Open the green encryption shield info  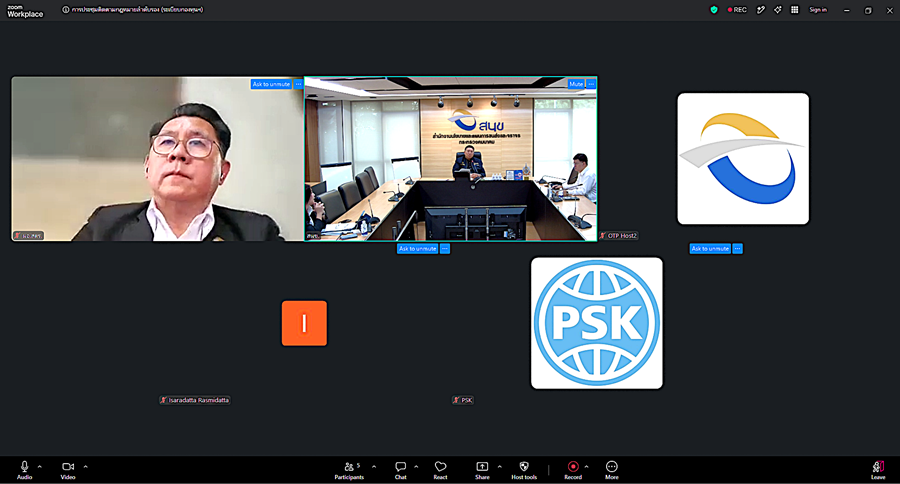[x=714, y=10]
